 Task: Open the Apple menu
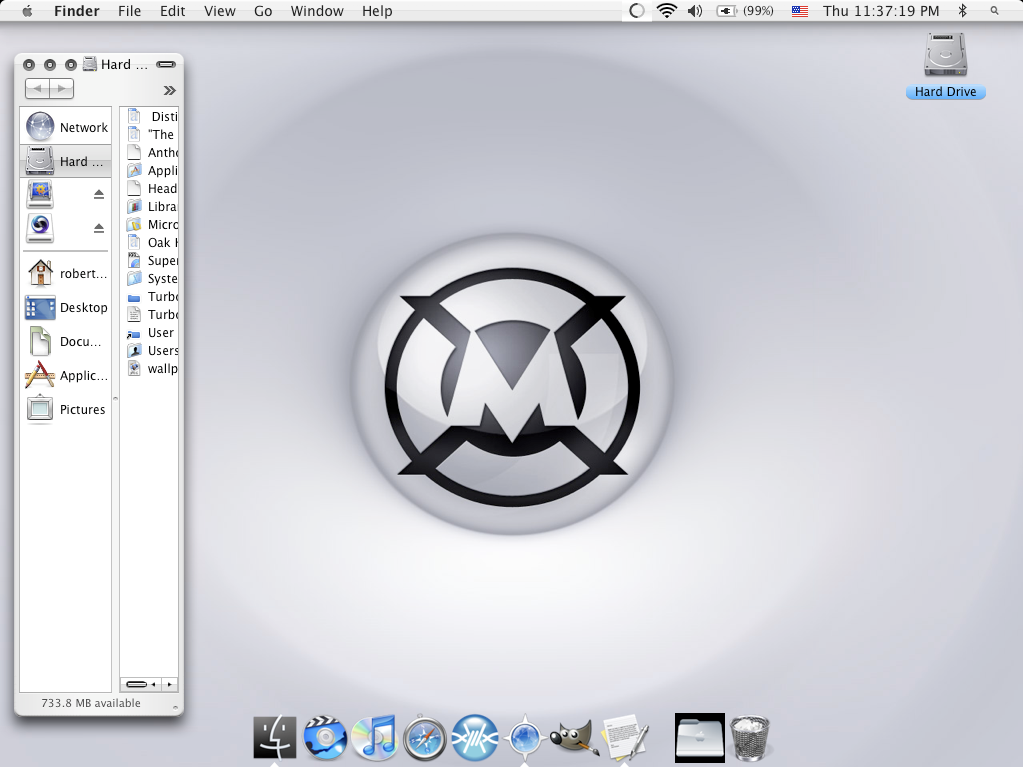pyautogui.click(x=27, y=11)
